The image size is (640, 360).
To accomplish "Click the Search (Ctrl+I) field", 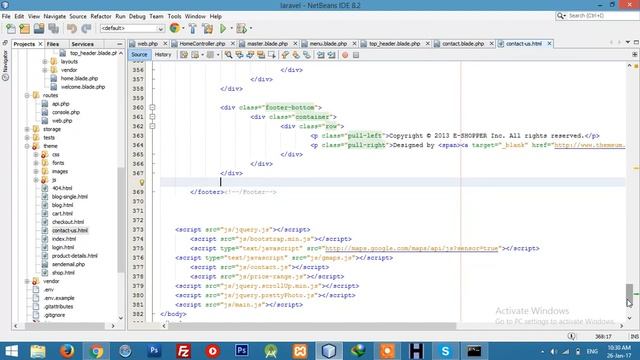I will (x=597, y=16).
